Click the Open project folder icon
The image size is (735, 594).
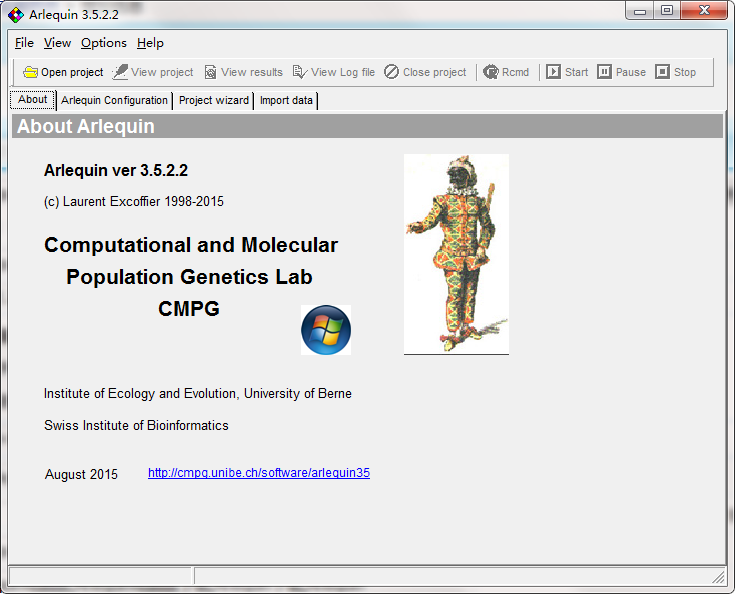[30, 72]
